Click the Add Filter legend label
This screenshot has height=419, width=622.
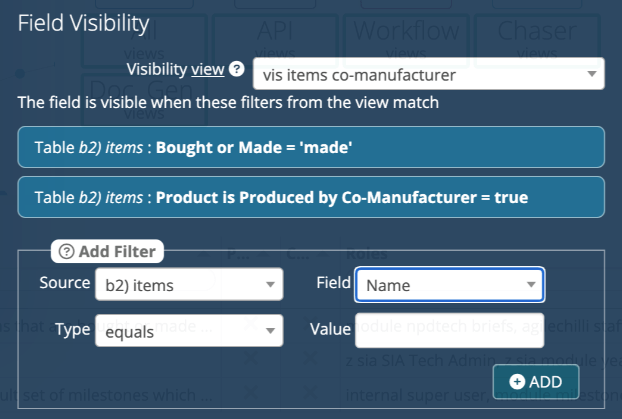pos(116,252)
